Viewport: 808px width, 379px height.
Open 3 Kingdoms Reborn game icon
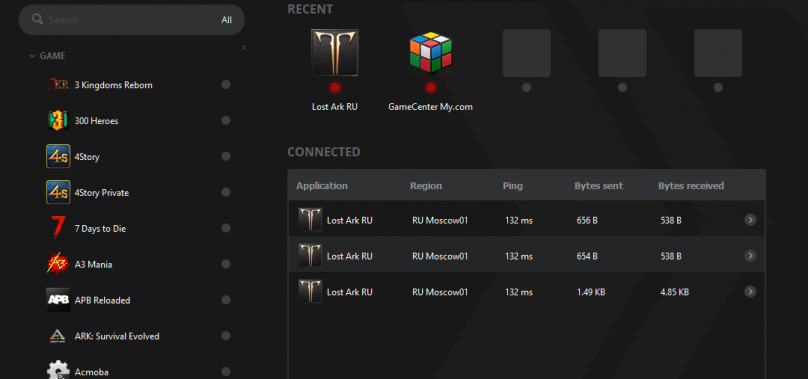(x=58, y=85)
